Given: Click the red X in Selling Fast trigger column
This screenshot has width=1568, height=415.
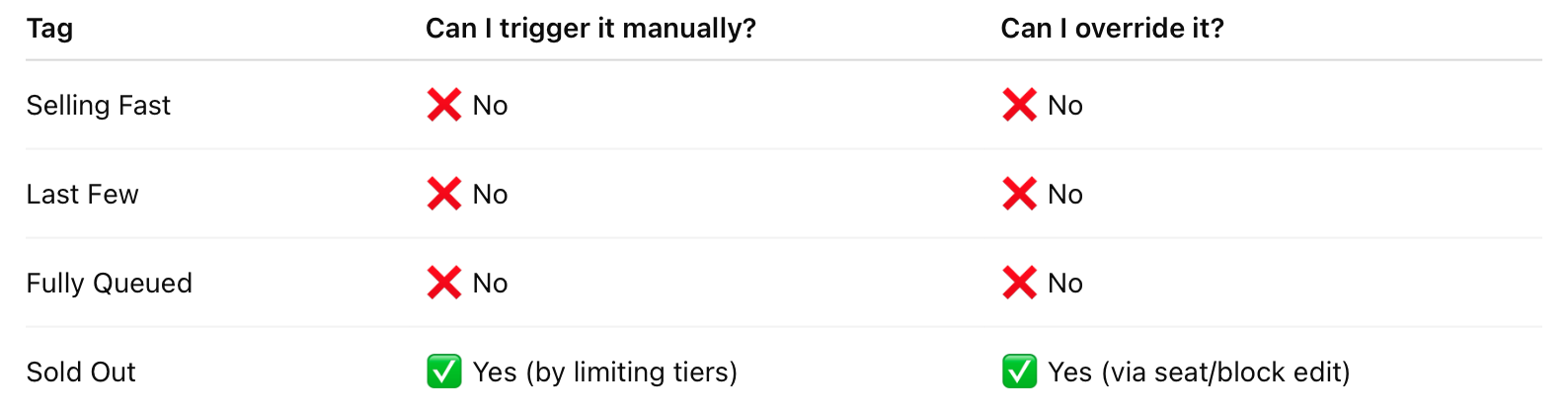Looking at the screenshot, I should (443, 105).
